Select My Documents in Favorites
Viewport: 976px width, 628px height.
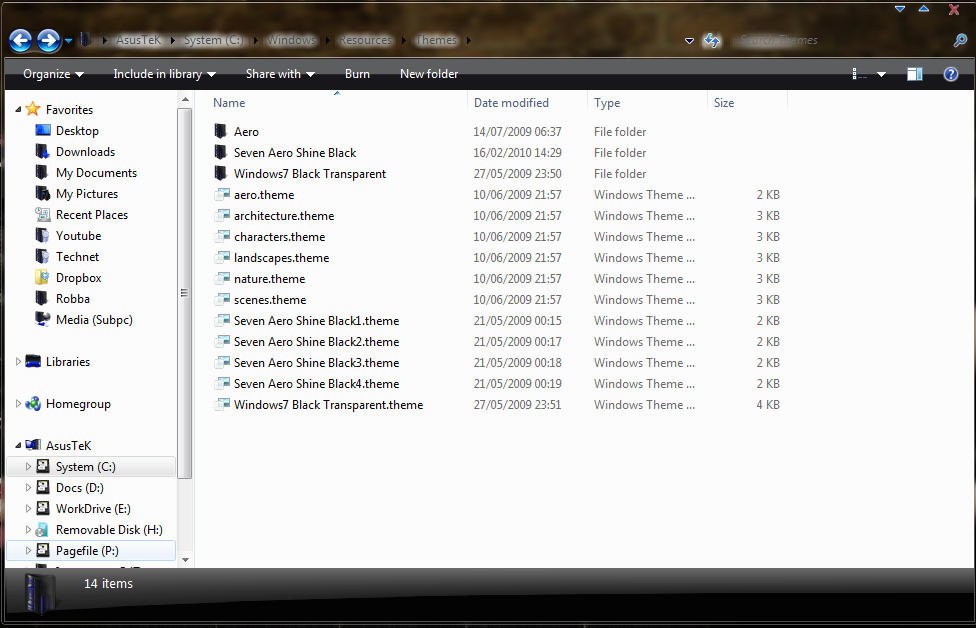(96, 173)
